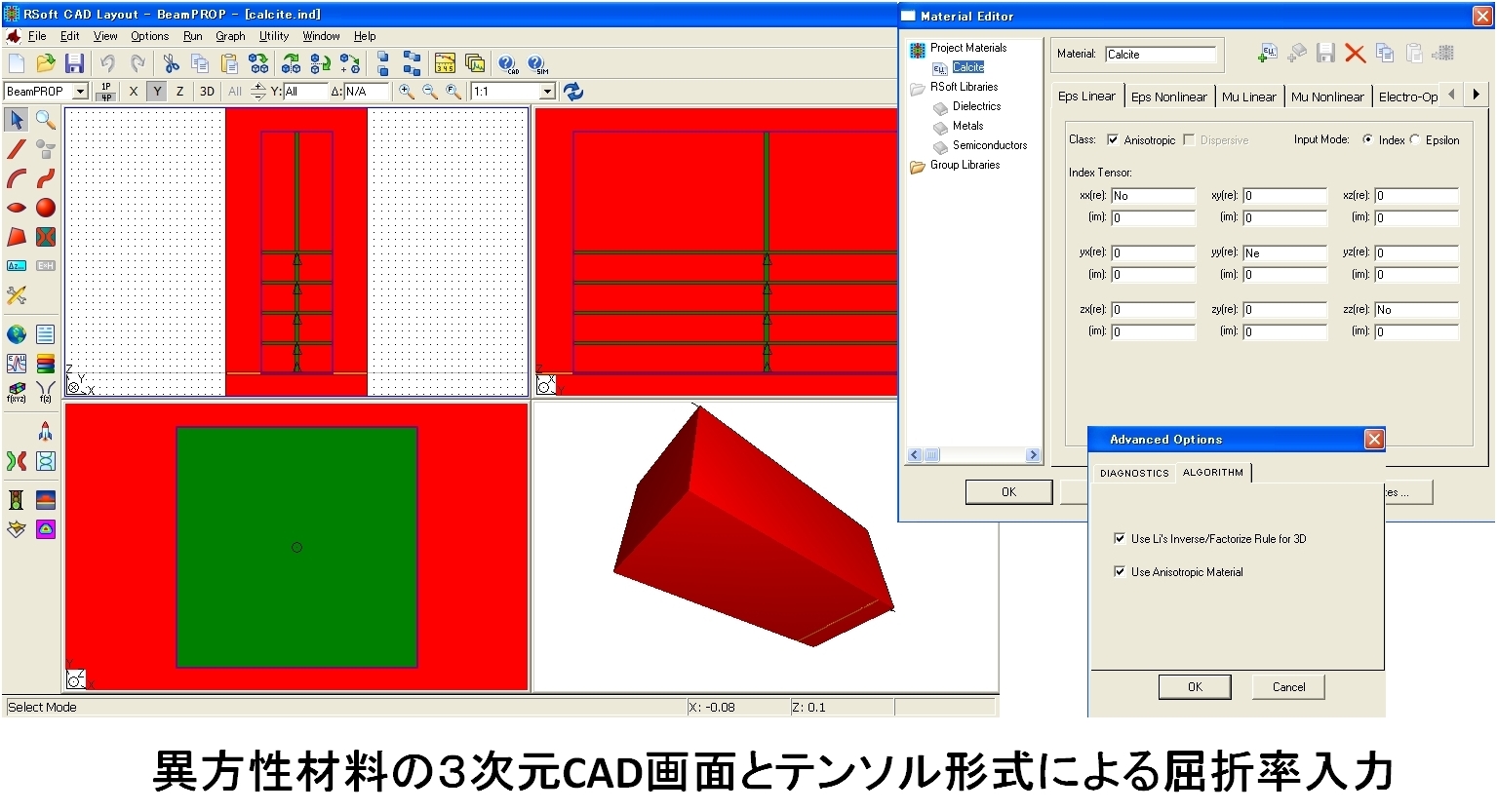Open the 1:1 aspect ratio dropdown
This screenshot has height=812, width=1497.
coord(547,92)
